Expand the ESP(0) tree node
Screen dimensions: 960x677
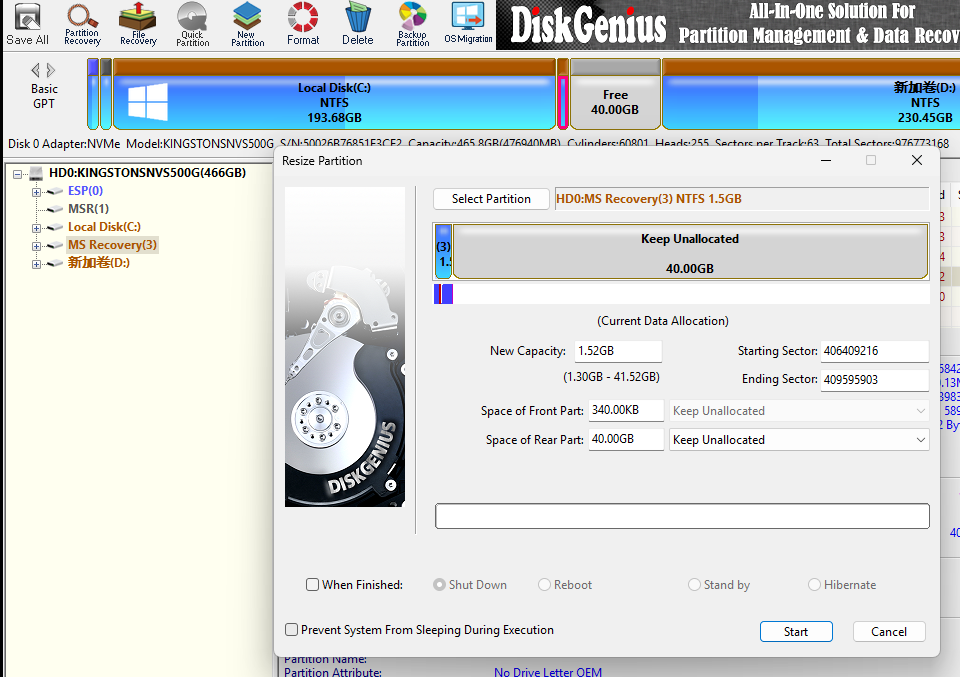pos(36,192)
